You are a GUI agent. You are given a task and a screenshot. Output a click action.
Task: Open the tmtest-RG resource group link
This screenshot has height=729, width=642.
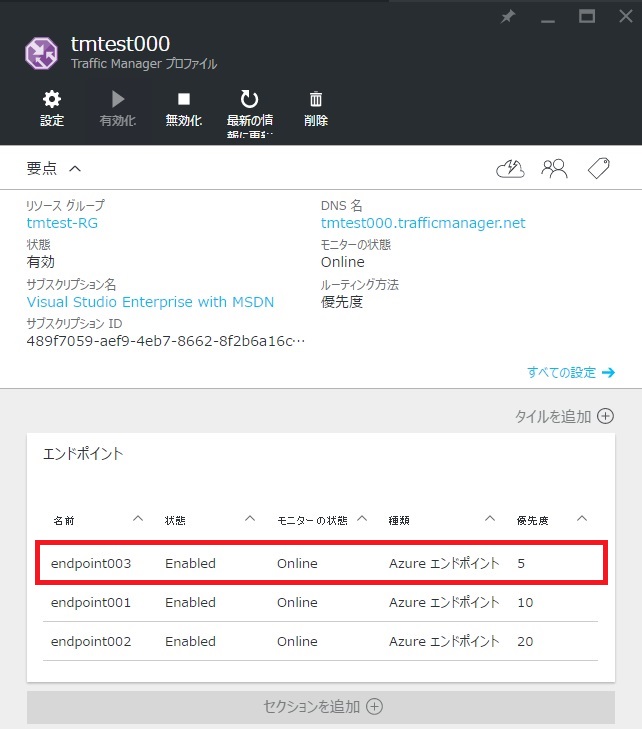[x=62, y=223]
